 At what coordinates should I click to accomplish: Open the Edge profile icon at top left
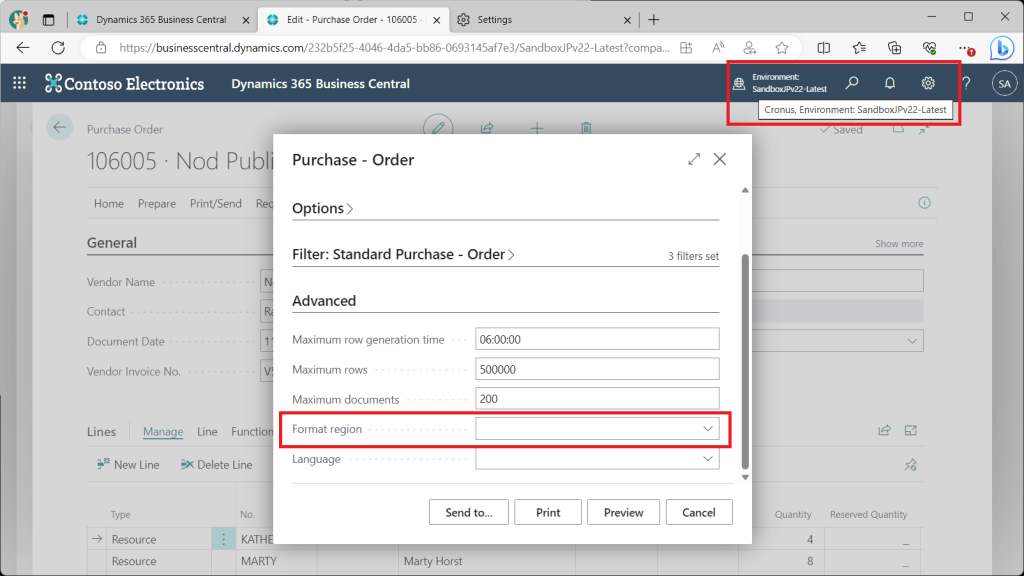pyautogui.click(x=18, y=20)
